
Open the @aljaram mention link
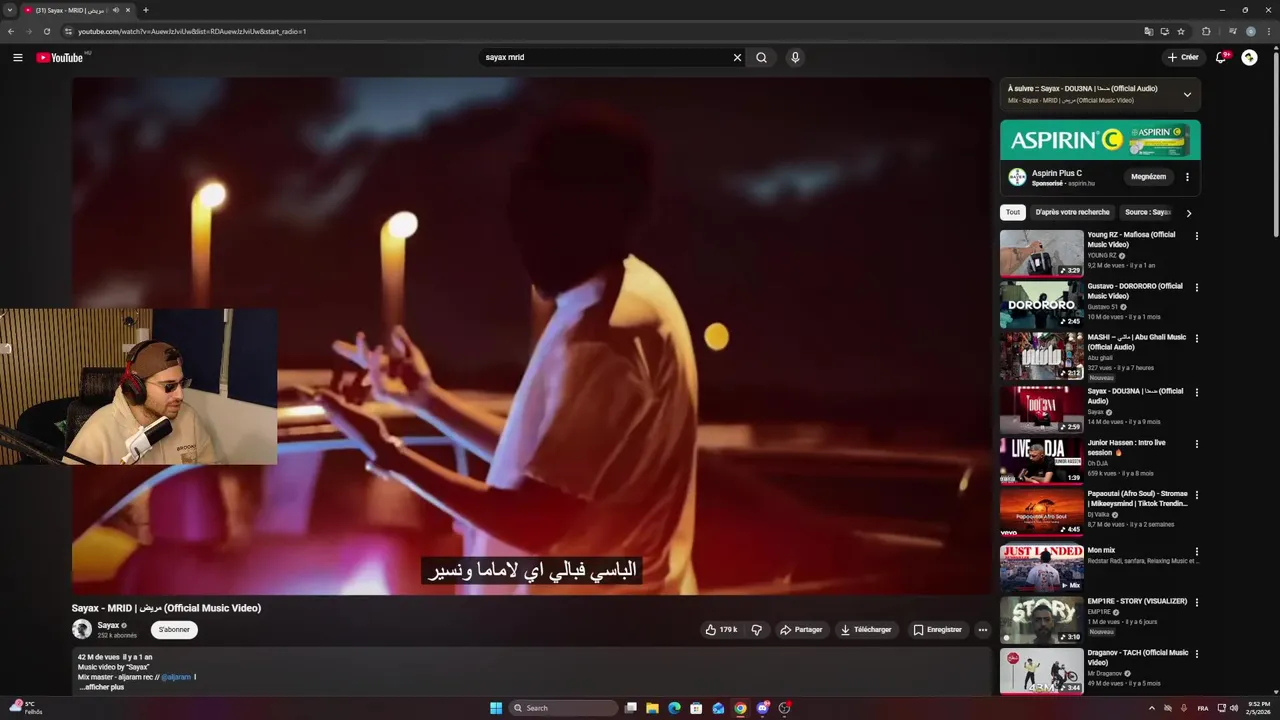[176, 677]
